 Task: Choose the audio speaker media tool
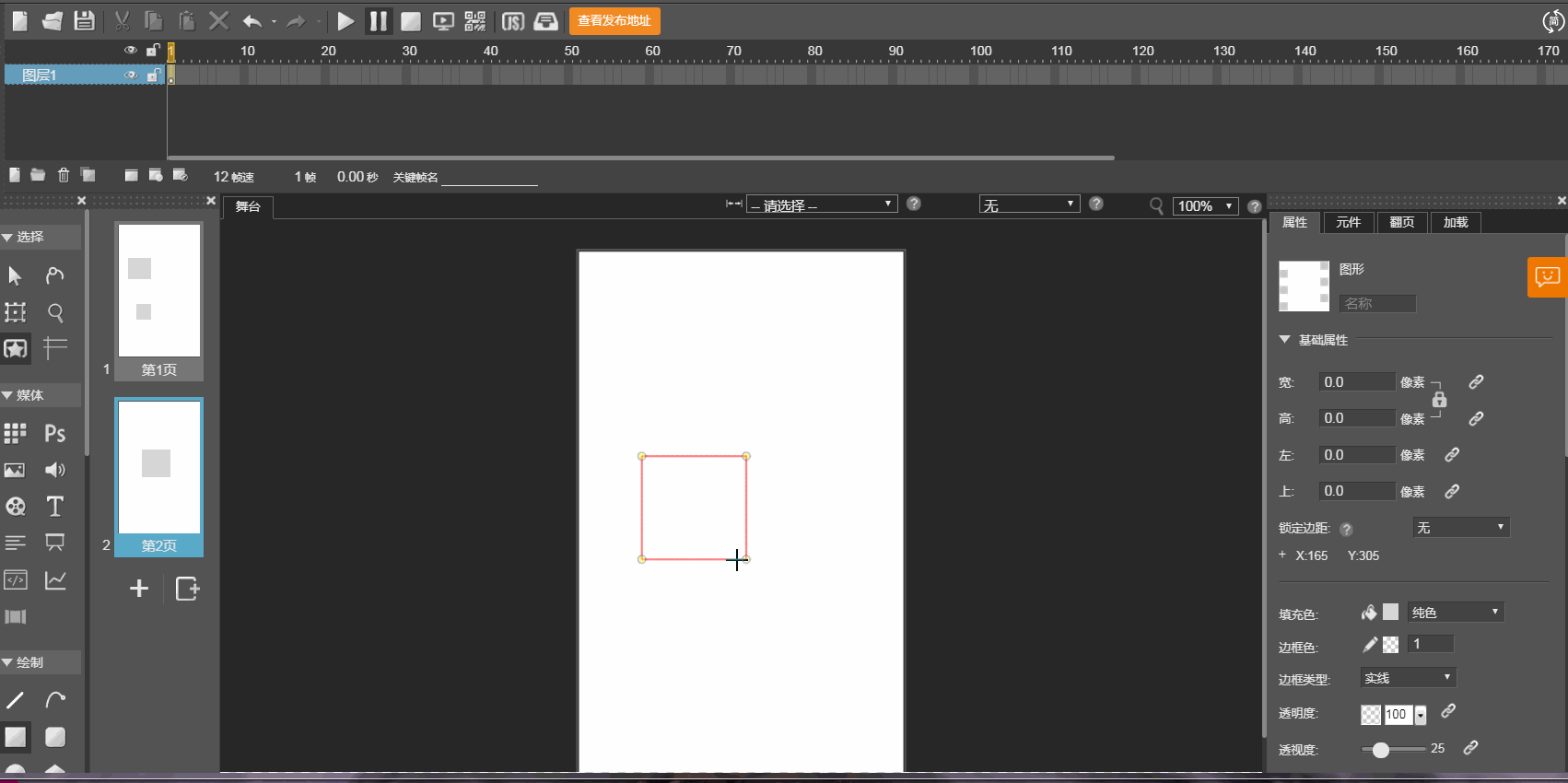coord(55,470)
